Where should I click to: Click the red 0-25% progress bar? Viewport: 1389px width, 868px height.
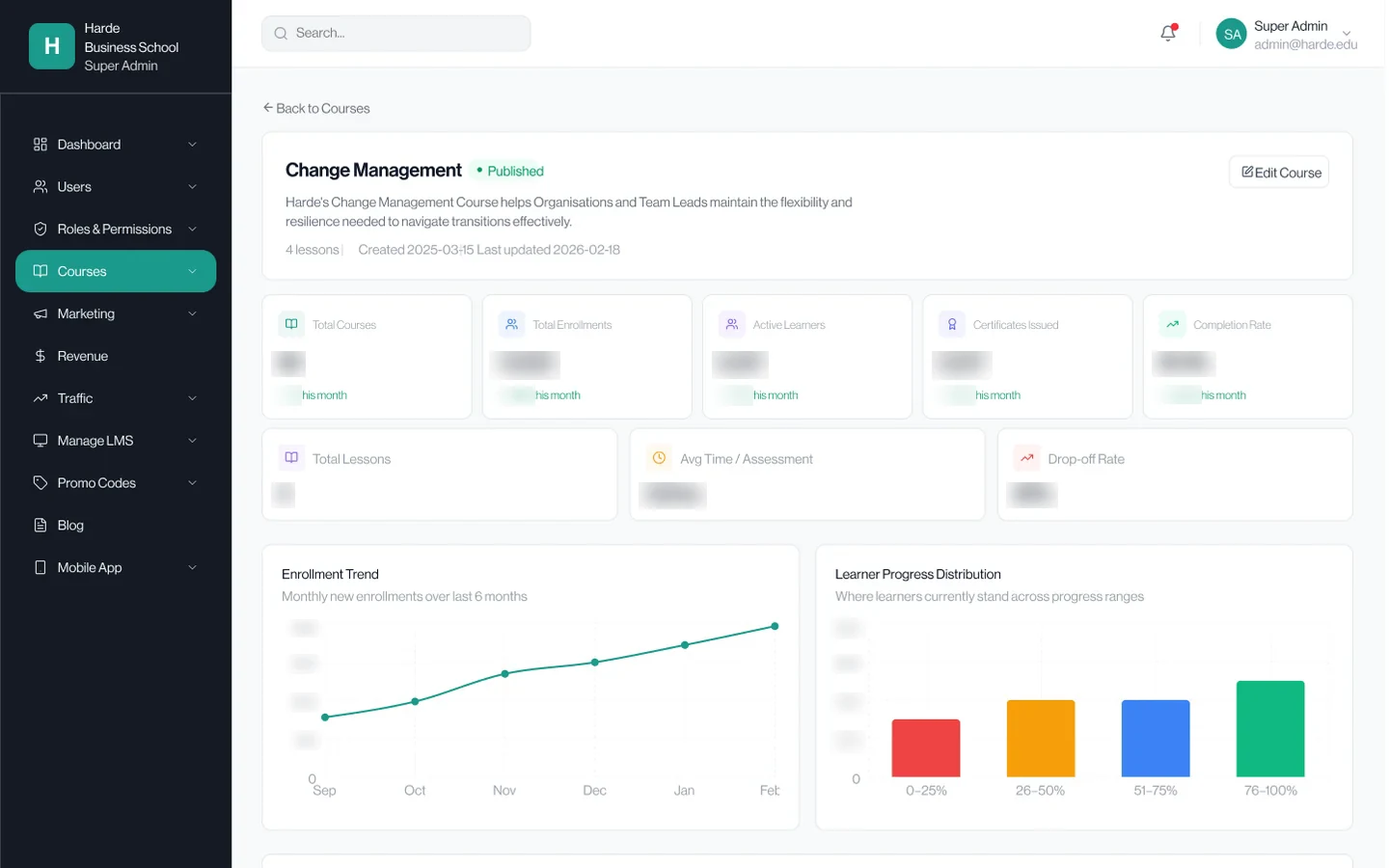tap(925, 747)
